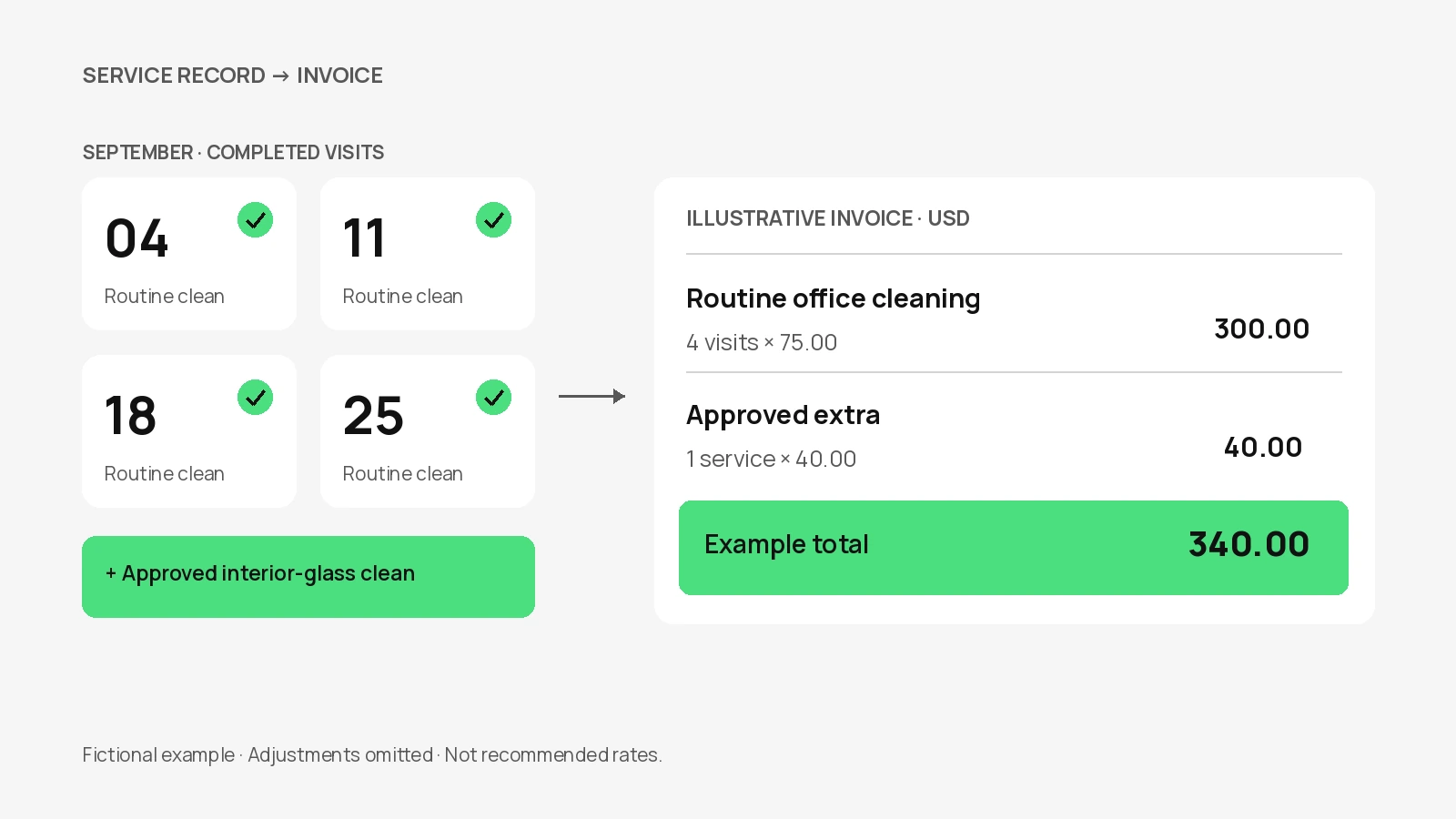1456x819 pixels.
Task: Select the "Routine office cleaning" line item title
Action: point(834,298)
